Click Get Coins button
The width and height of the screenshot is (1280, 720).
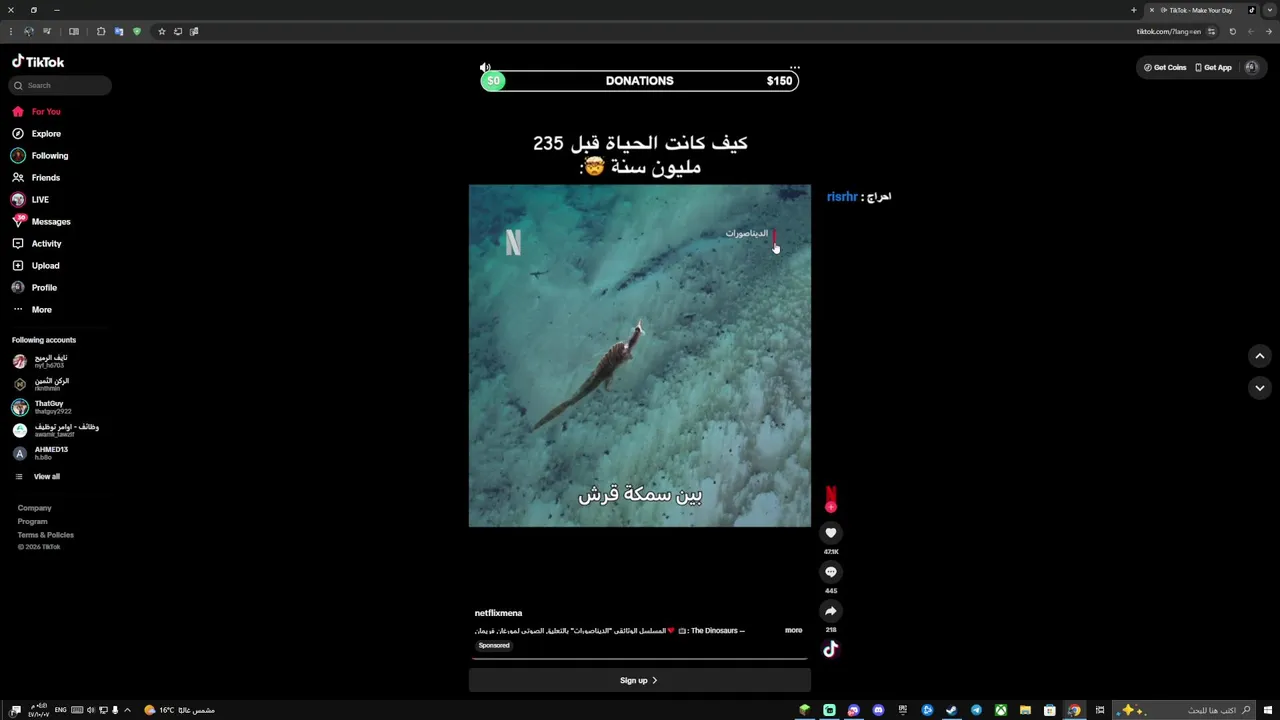pos(1165,67)
